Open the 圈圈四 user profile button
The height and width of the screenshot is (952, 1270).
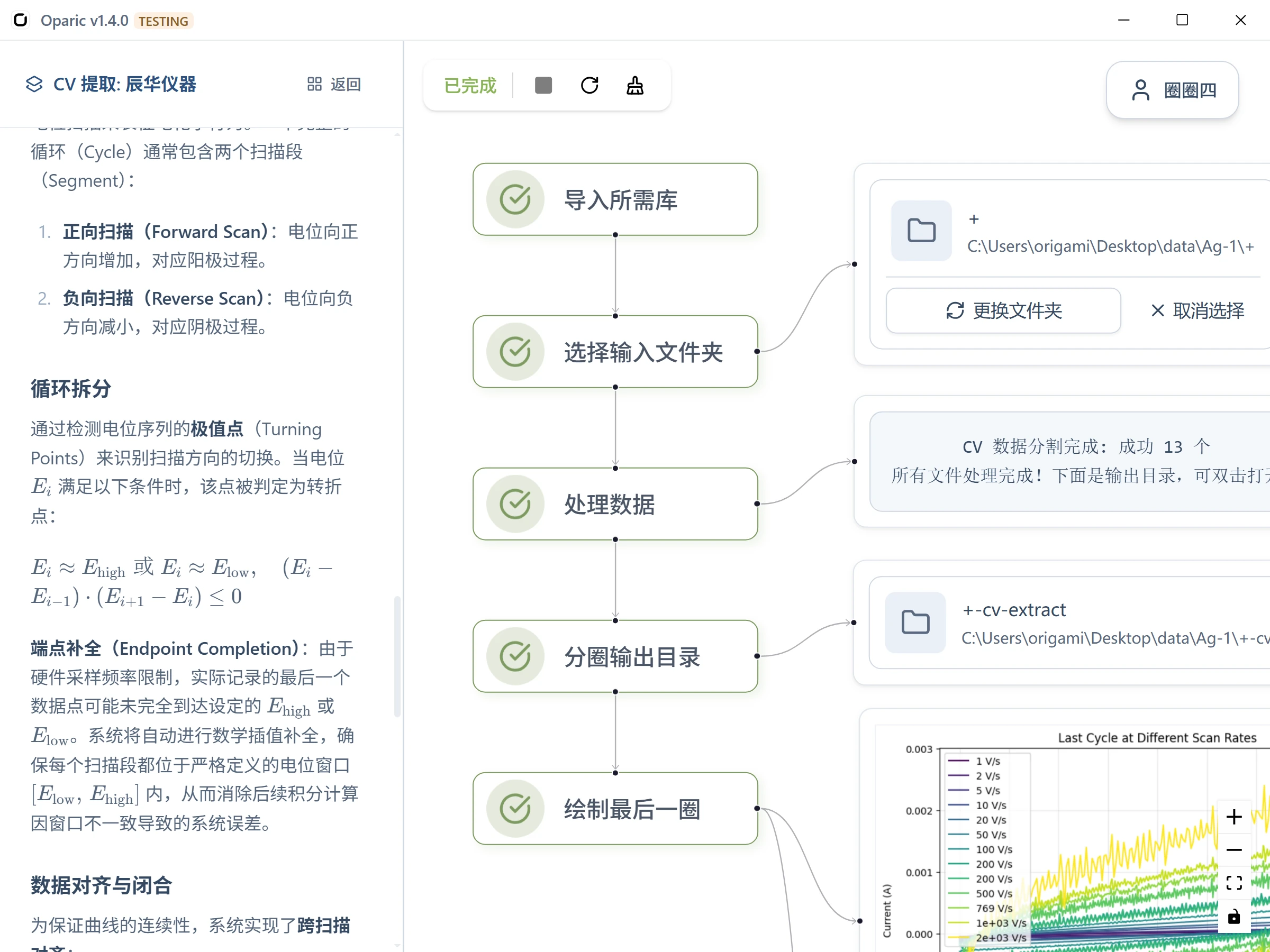click(x=1173, y=90)
